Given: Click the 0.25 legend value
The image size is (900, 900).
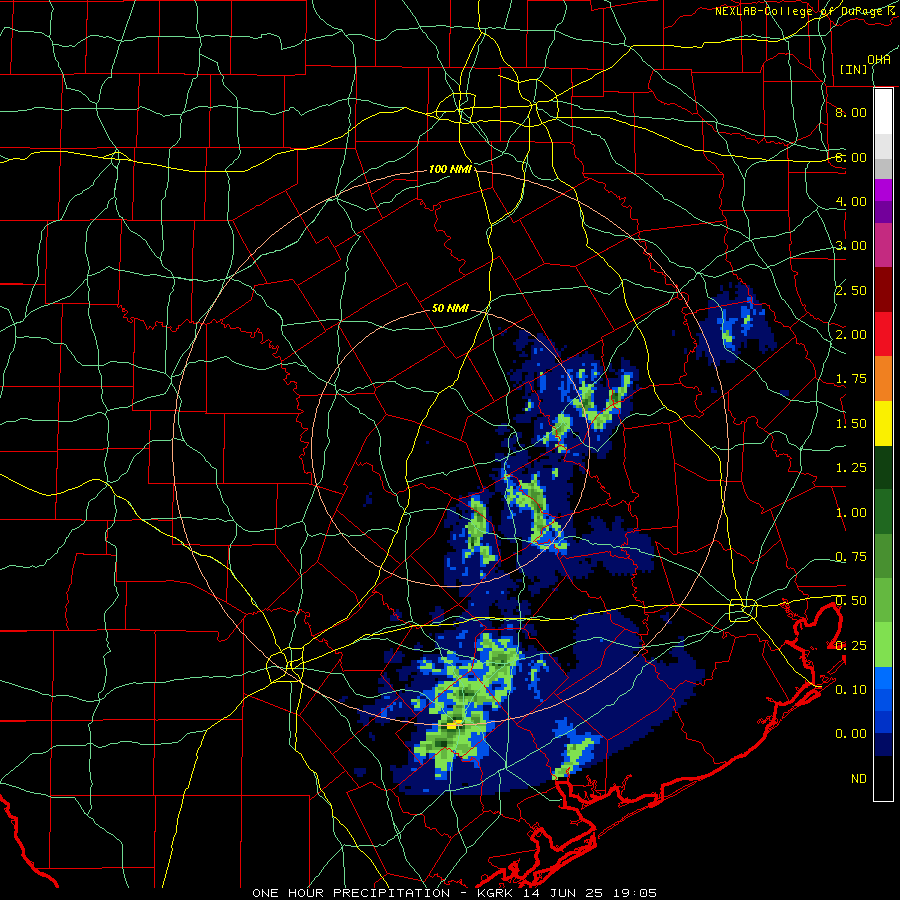Looking at the screenshot, I should coord(851,646).
